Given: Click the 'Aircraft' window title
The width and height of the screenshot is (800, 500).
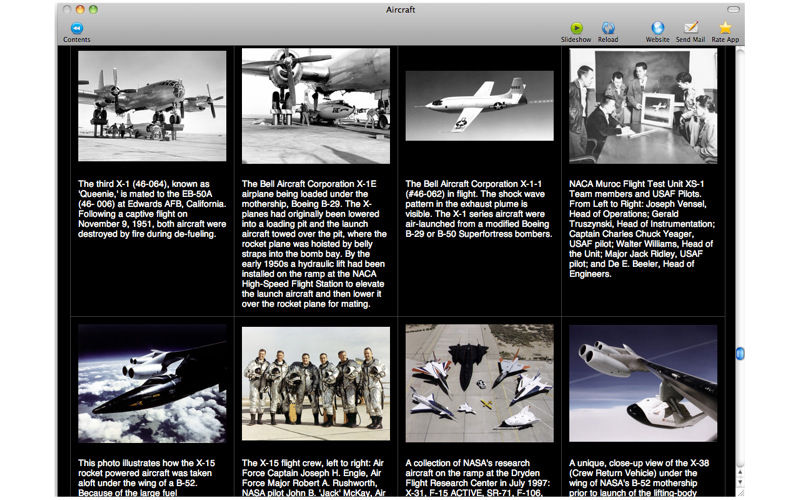Looking at the screenshot, I should 400,9.
